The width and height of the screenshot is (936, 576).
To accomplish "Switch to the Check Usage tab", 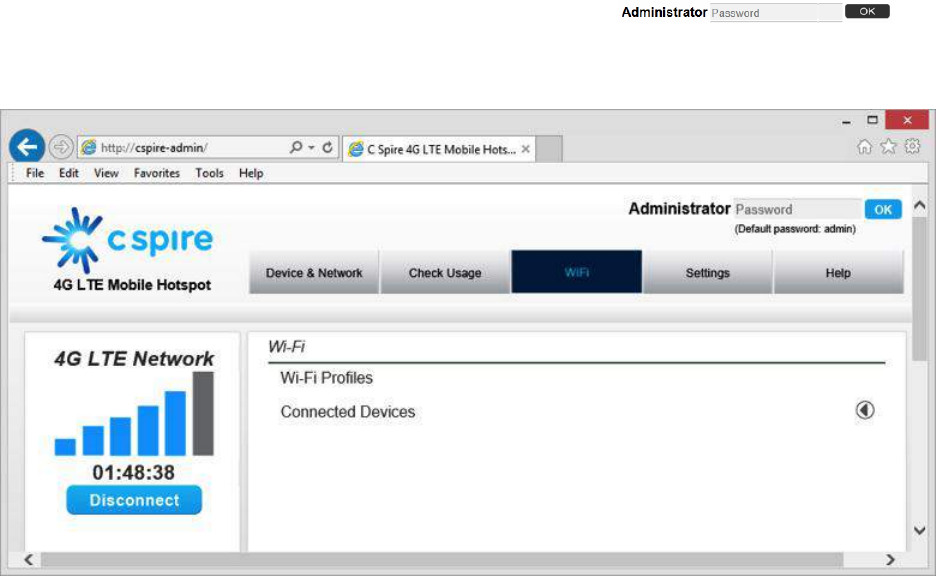I will click(445, 272).
